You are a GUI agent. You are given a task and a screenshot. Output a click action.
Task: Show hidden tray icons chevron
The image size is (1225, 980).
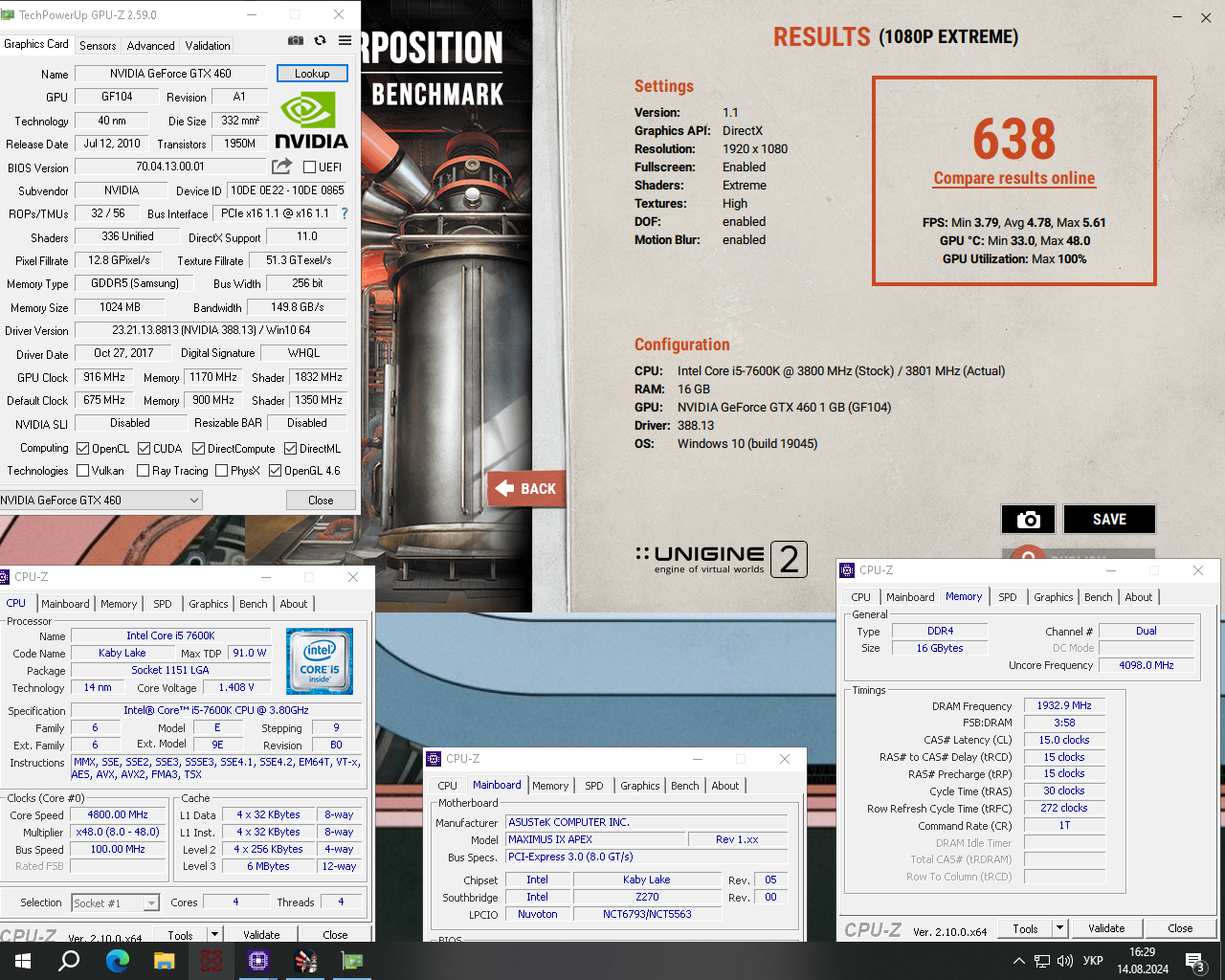[1018, 961]
